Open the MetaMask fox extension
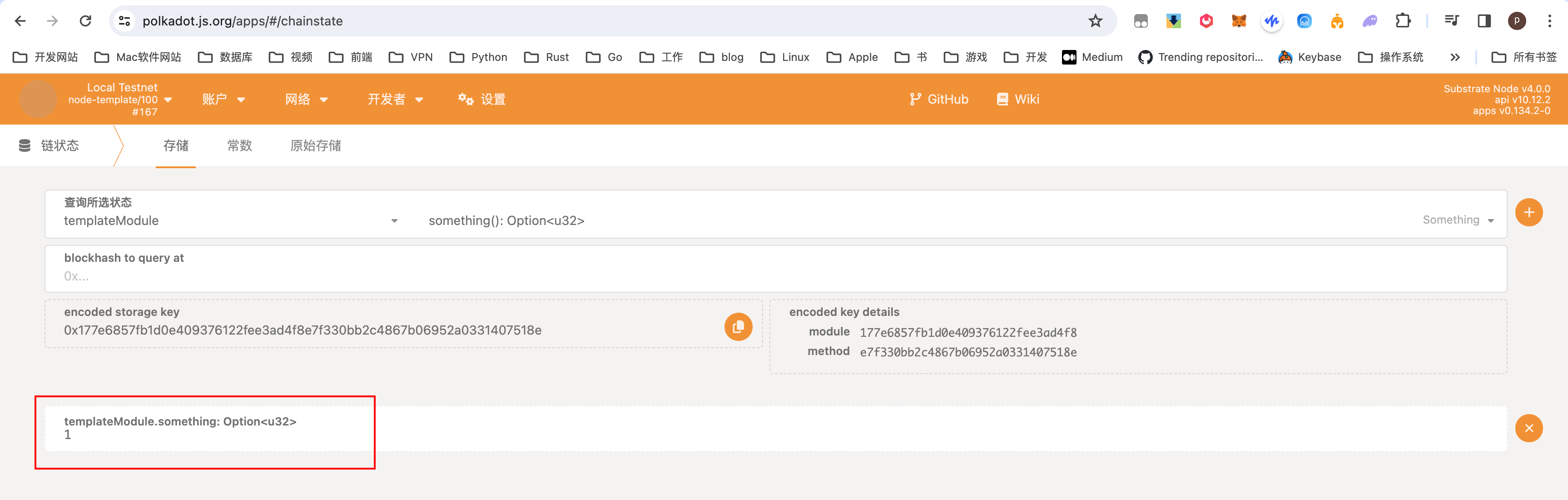1568x500 pixels. click(1239, 21)
